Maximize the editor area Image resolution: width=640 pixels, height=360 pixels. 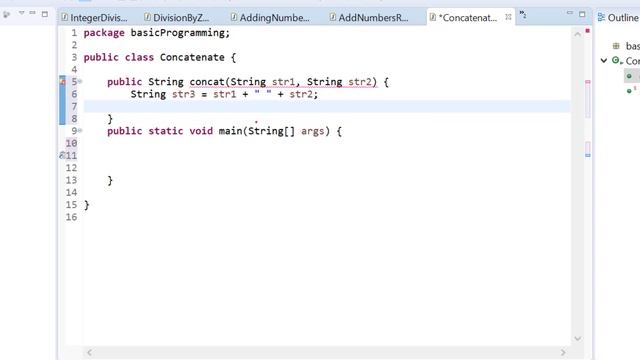(582, 14)
